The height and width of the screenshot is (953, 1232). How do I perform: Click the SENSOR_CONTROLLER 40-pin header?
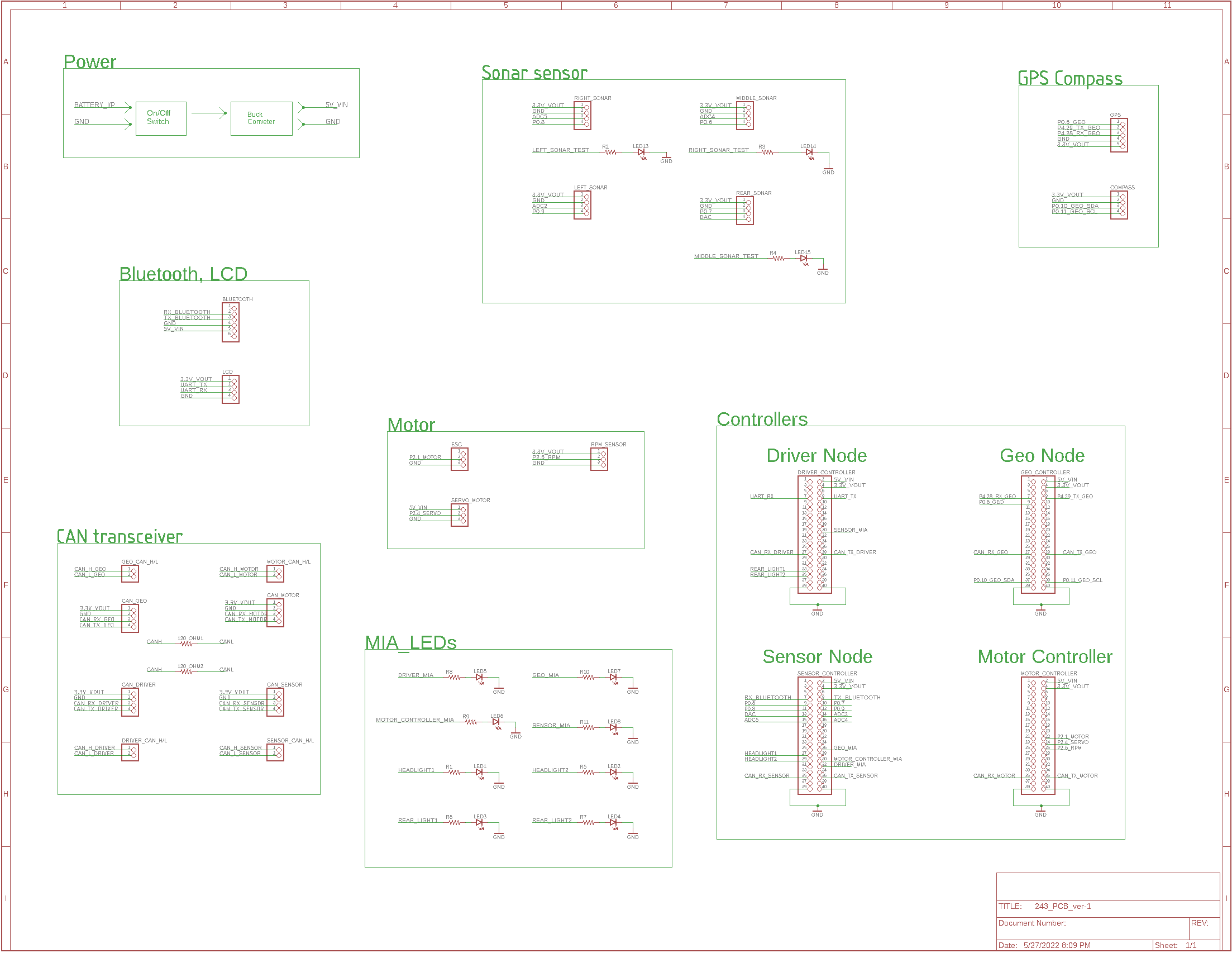815,736
